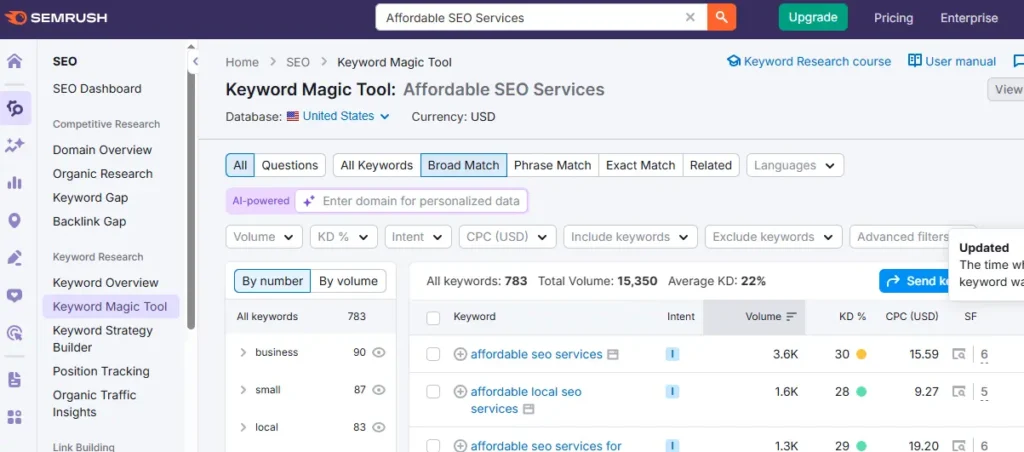
Task: Open Keyword Gap in sidebar
Action: coord(90,197)
